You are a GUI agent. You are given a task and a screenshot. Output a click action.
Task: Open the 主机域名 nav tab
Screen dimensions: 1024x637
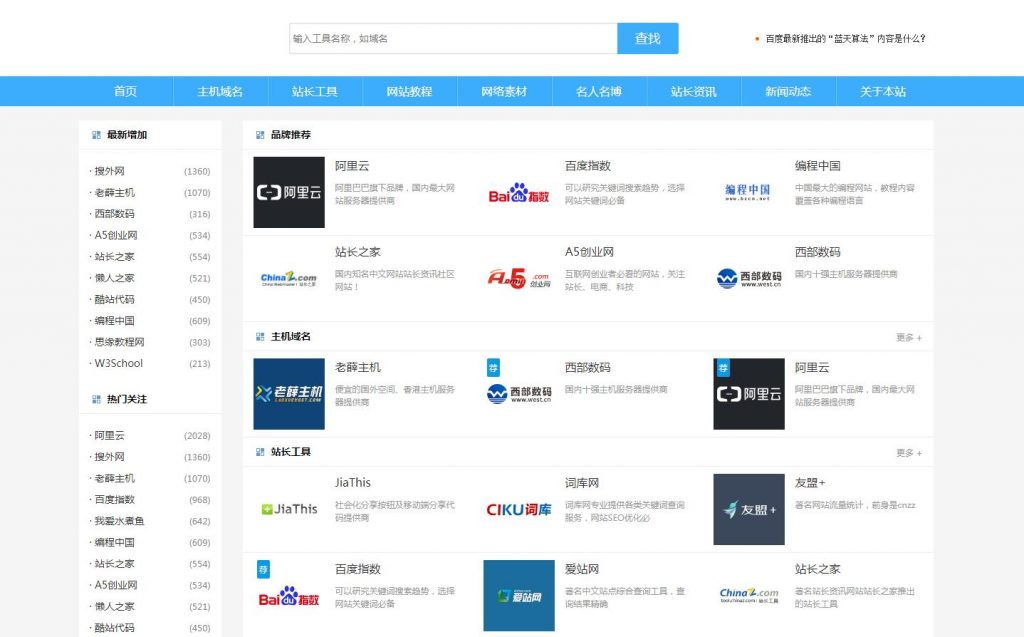coord(220,91)
